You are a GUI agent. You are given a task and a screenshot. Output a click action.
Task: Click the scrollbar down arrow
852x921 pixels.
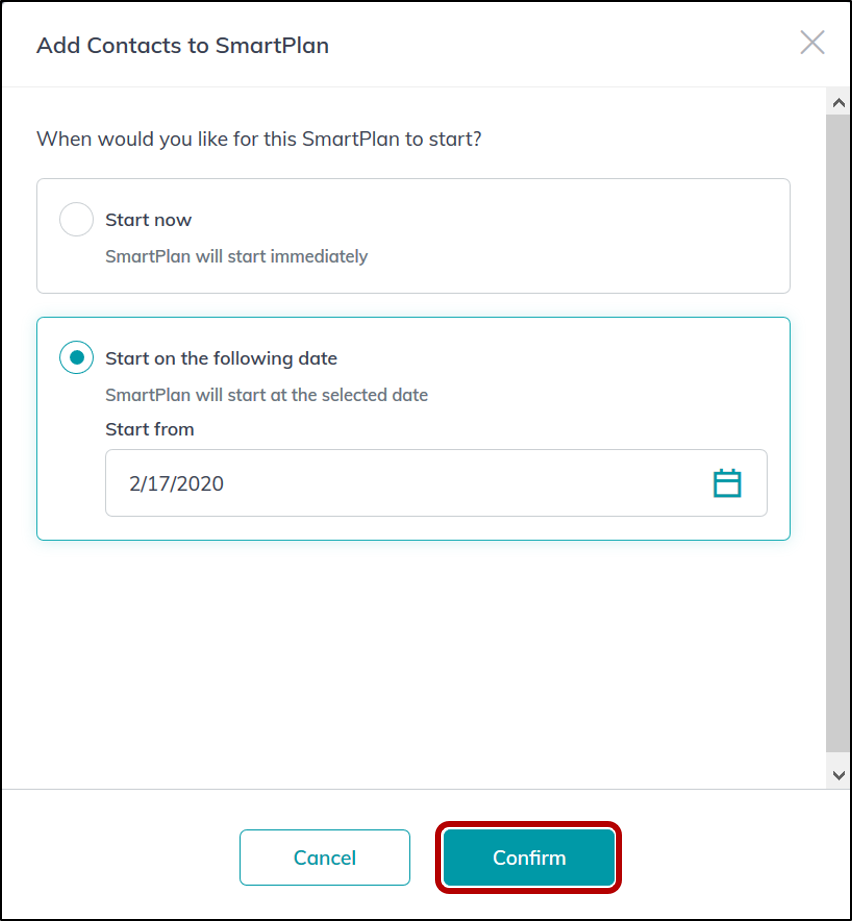pyautogui.click(x=838, y=775)
